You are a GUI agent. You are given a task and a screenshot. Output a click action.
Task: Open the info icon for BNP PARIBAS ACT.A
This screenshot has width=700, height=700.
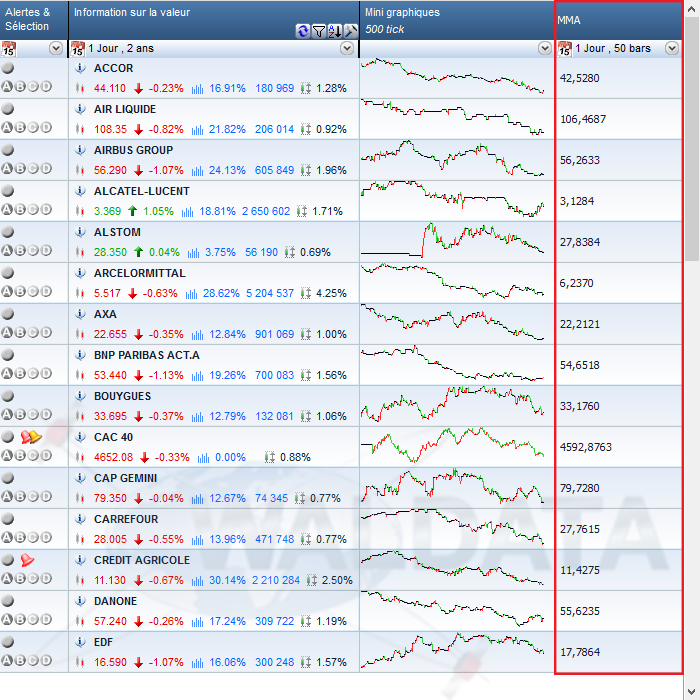click(x=80, y=355)
